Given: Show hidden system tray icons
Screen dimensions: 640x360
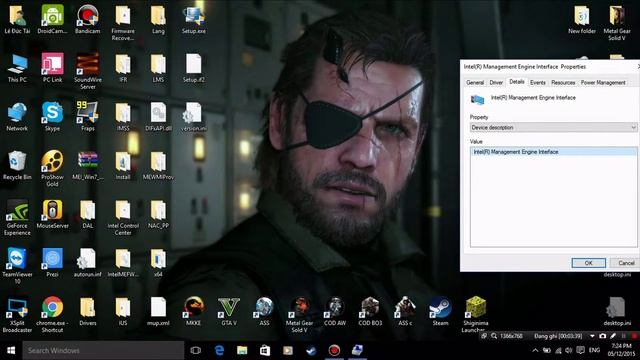Looking at the screenshot, I should point(535,350).
